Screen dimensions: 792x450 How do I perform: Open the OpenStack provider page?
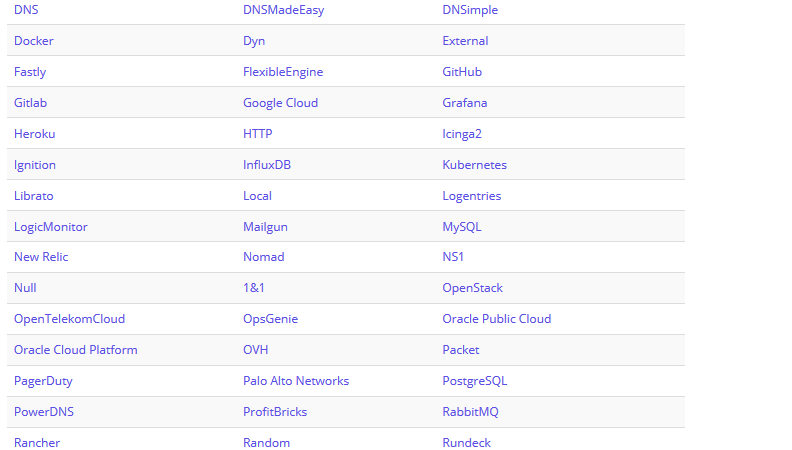(472, 288)
